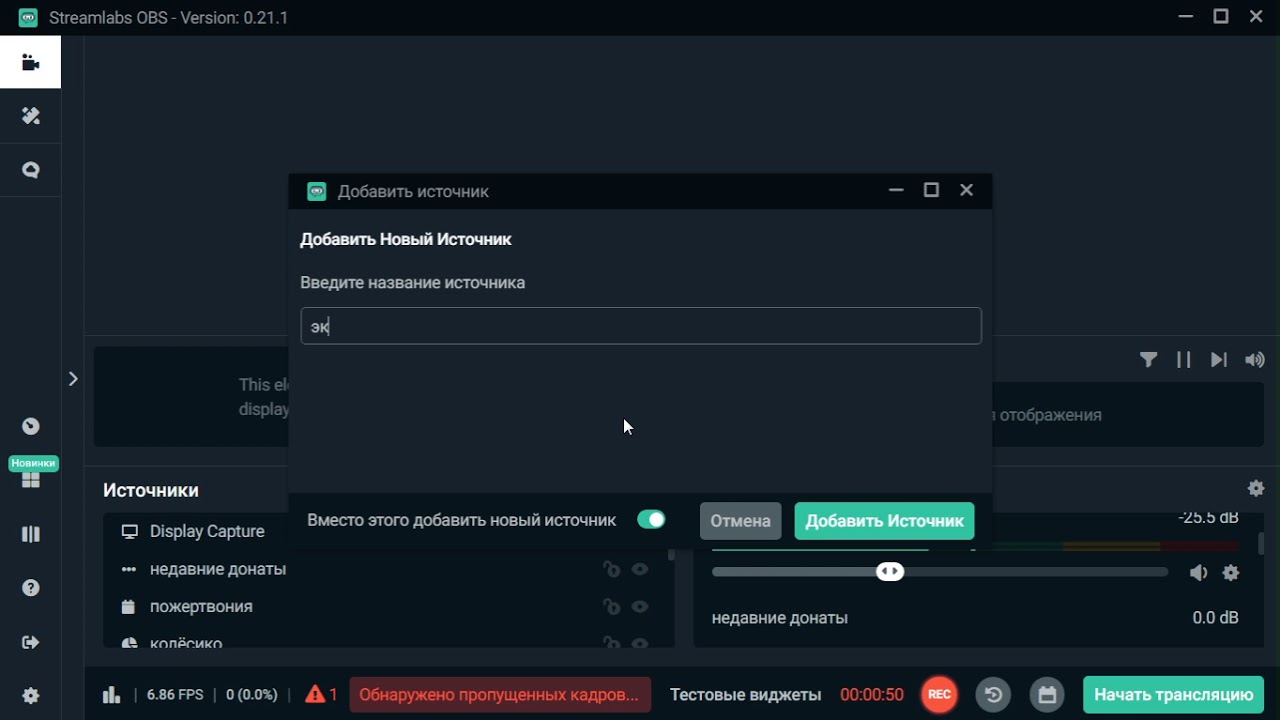Open the stream schedule calendar icon
The height and width of the screenshot is (720, 1280).
point(1047,694)
